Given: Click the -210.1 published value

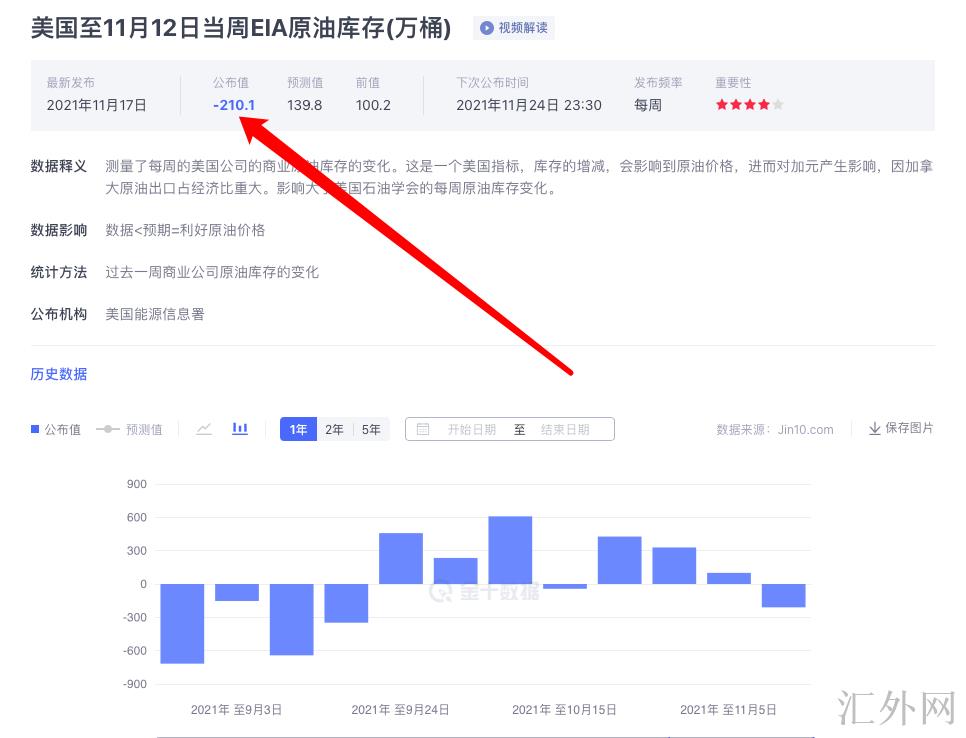Looking at the screenshot, I should tap(234, 105).
